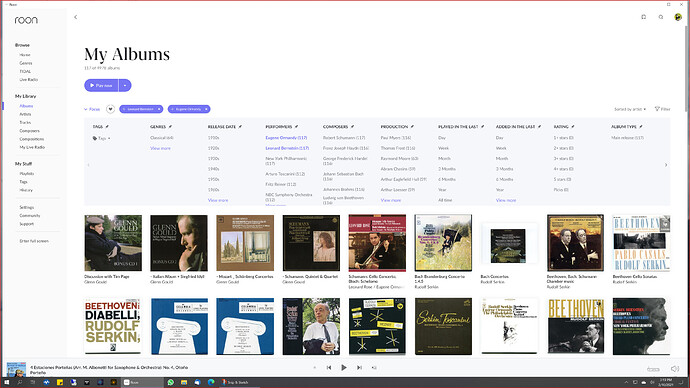Pin the Album Type focus column
690x388 pixels.
(x=641, y=127)
